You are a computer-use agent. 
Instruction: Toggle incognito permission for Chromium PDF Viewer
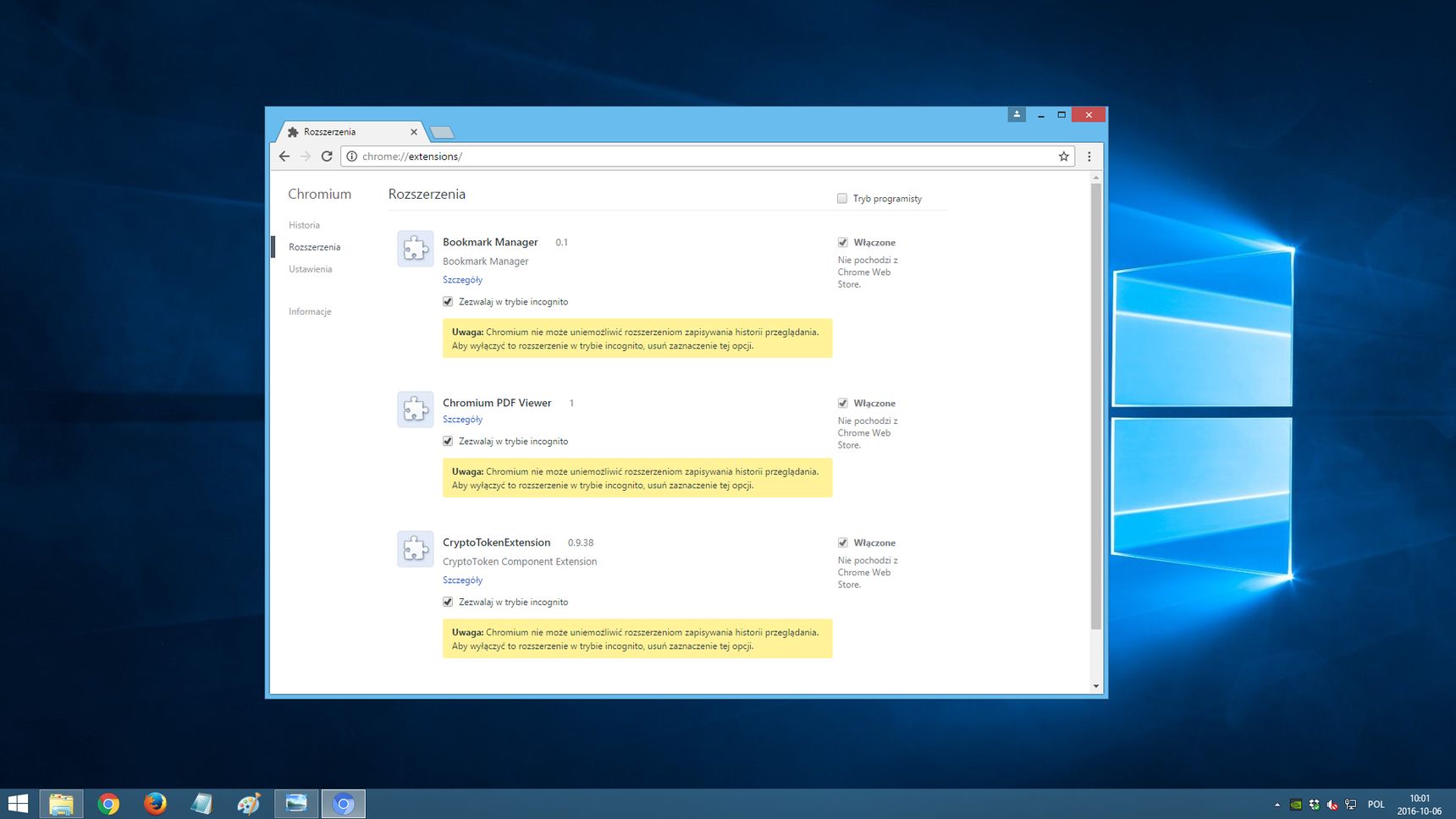(x=448, y=442)
